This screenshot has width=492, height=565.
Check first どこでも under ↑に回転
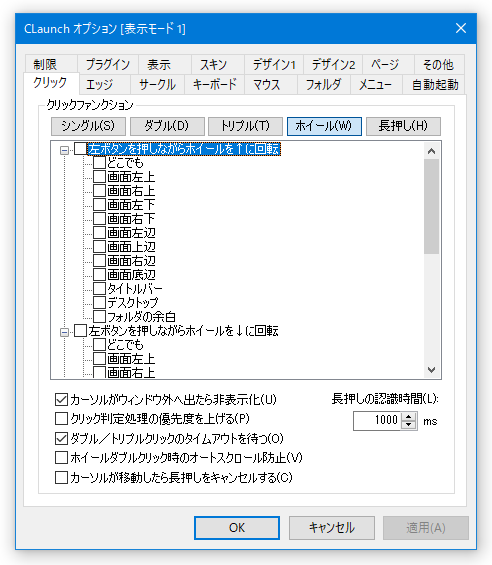(x=99, y=163)
